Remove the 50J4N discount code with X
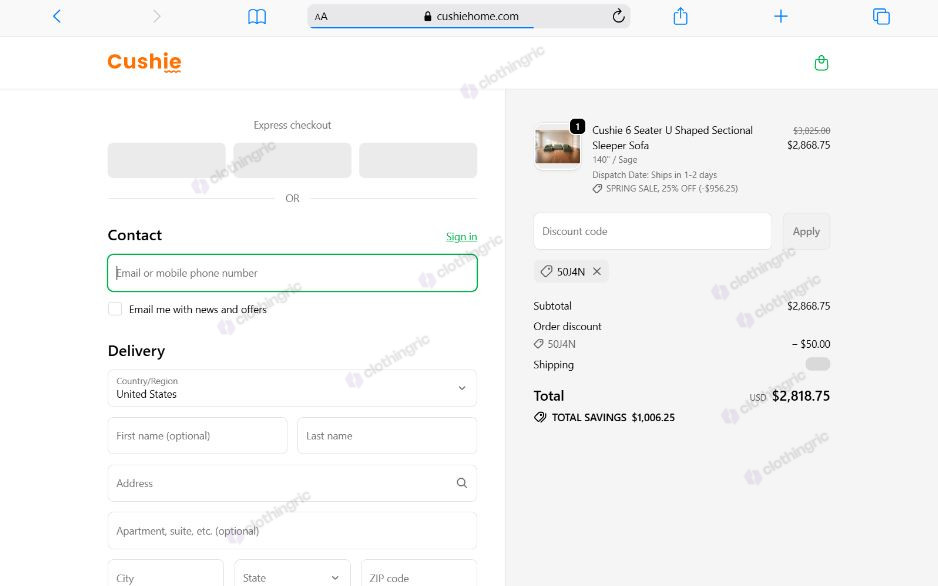Image resolution: width=938 pixels, height=586 pixels. (597, 271)
